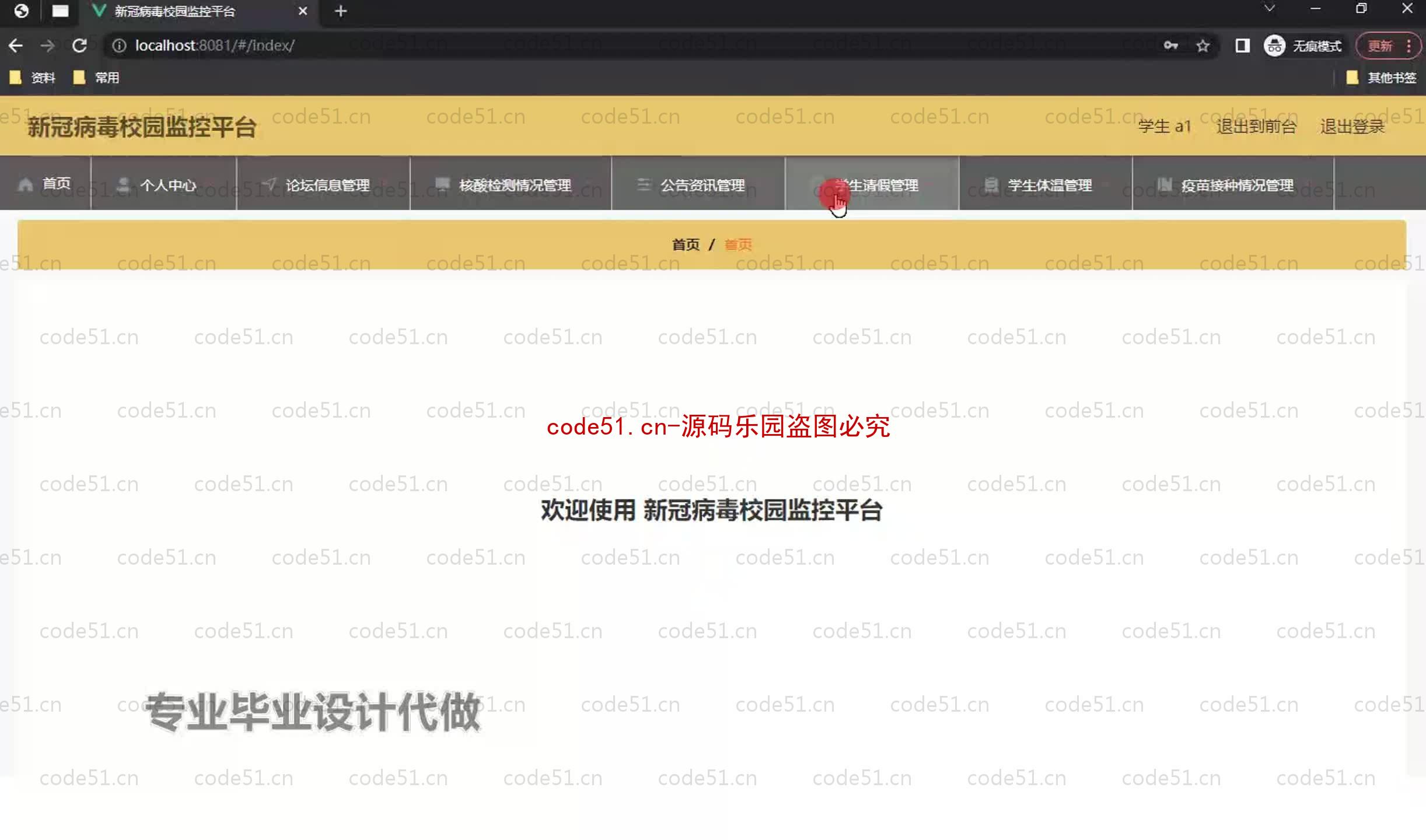Click the 新冠病毒校园监控平台 header title
The width and height of the screenshot is (1426, 840).
(x=142, y=127)
